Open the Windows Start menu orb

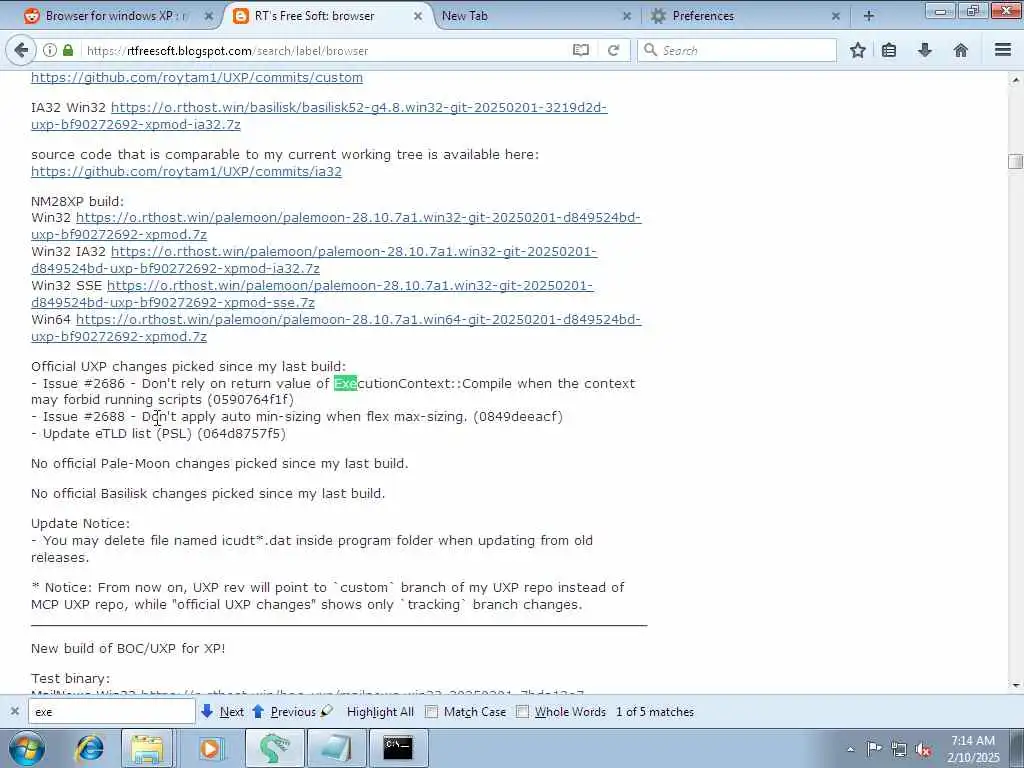point(26,748)
